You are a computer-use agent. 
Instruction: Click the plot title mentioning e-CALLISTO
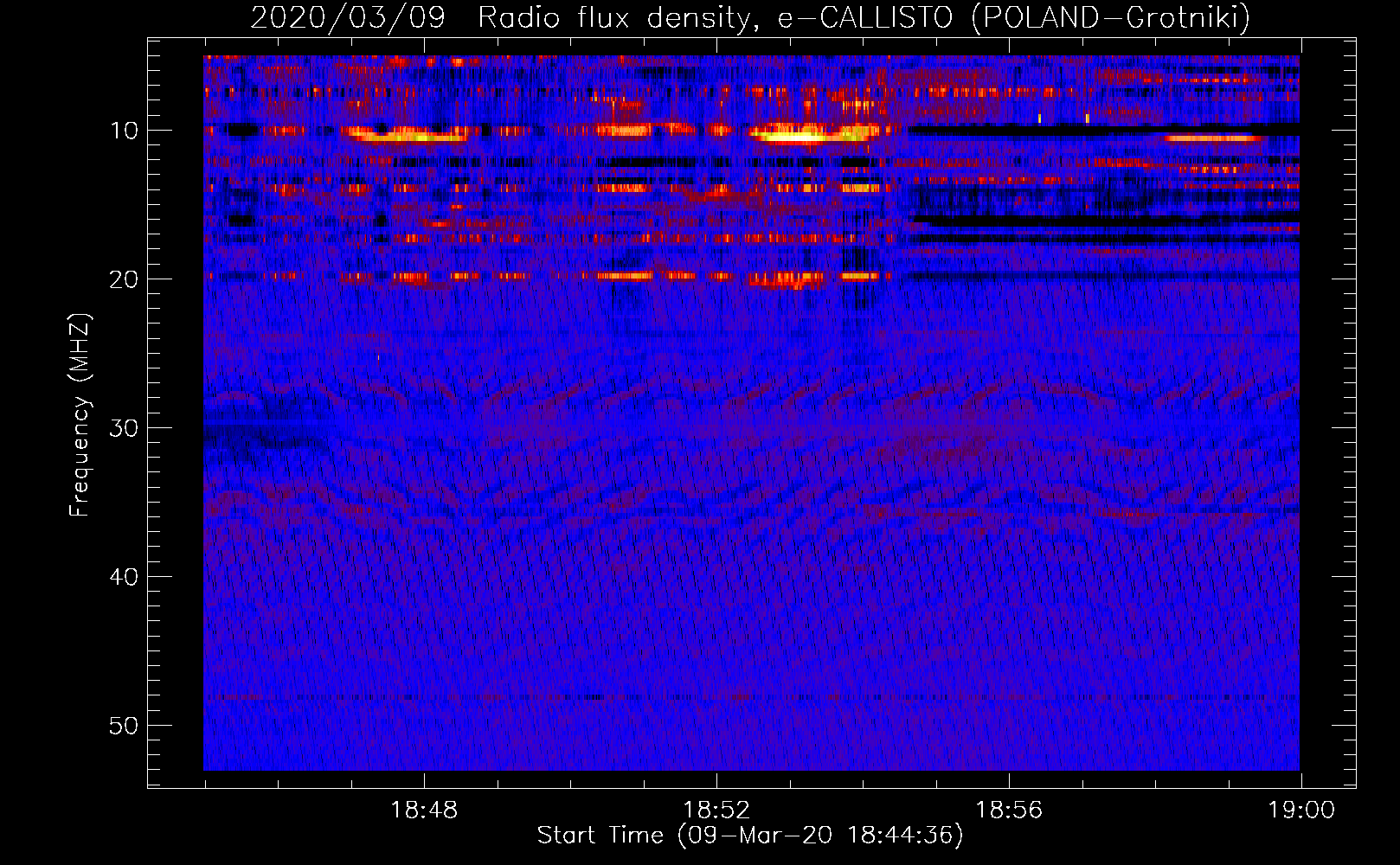coord(750,17)
